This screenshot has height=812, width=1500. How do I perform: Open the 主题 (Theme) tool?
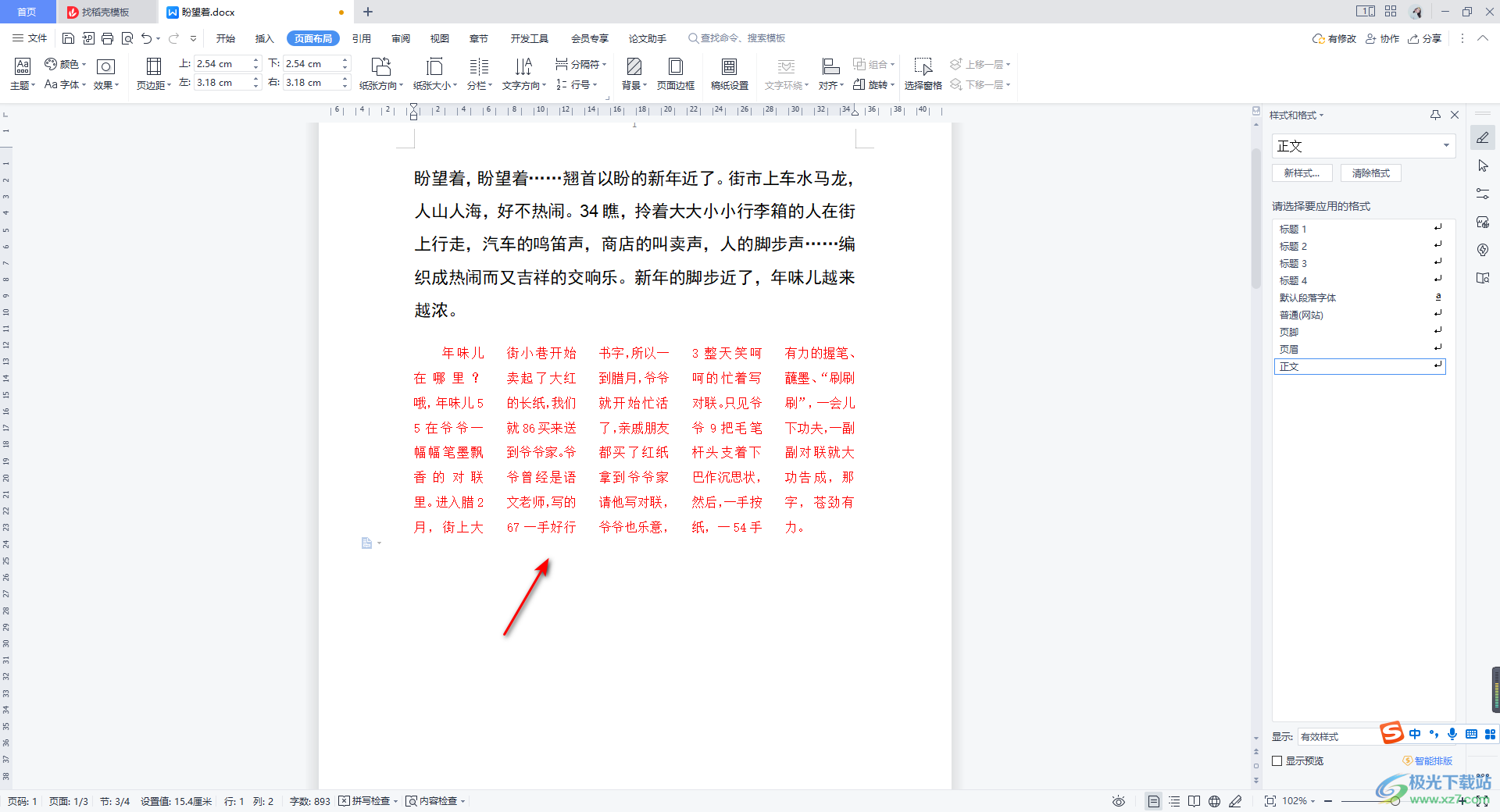[x=23, y=74]
